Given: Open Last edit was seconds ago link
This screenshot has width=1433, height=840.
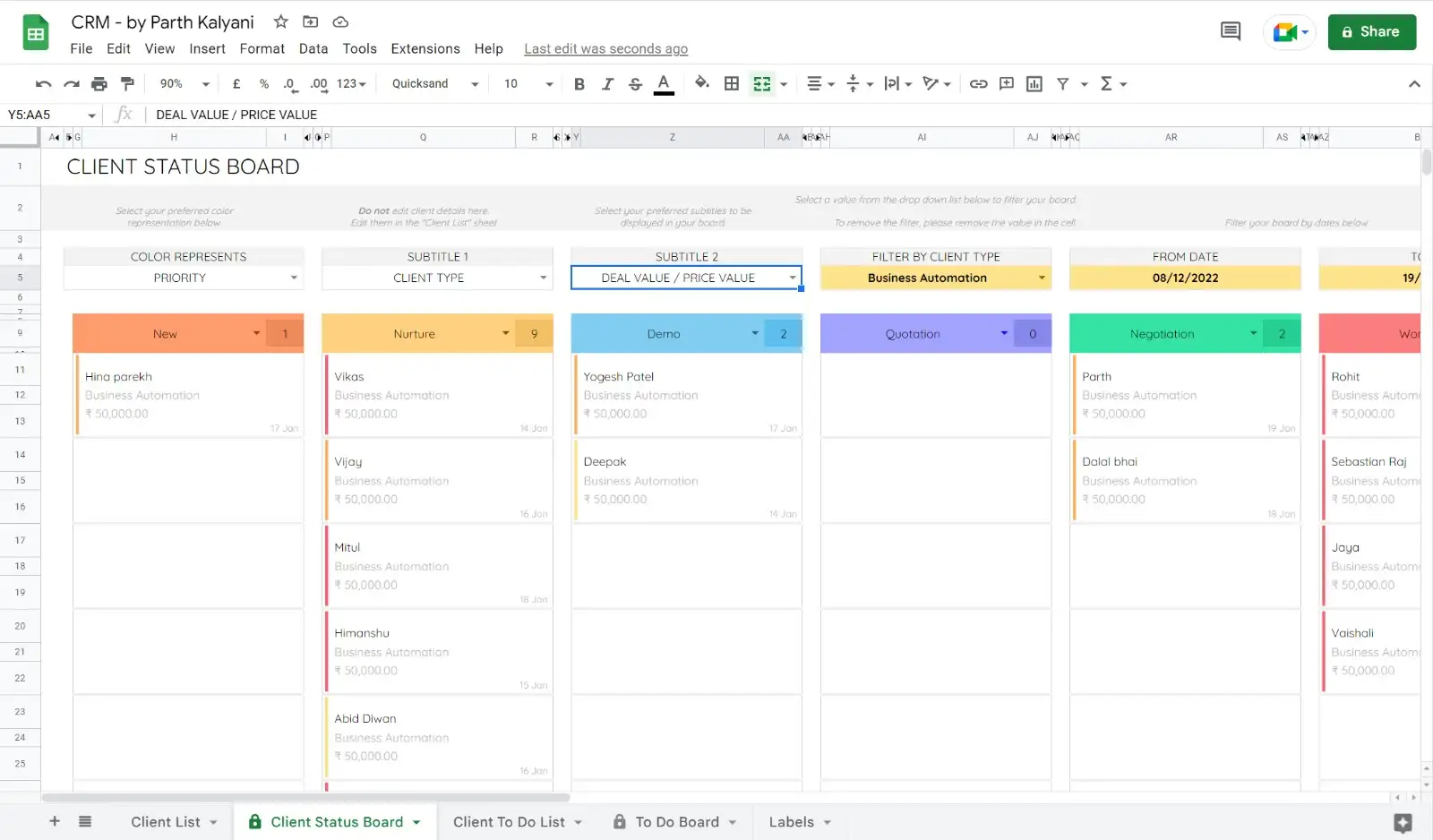Looking at the screenshot, I should pos(605,49).
